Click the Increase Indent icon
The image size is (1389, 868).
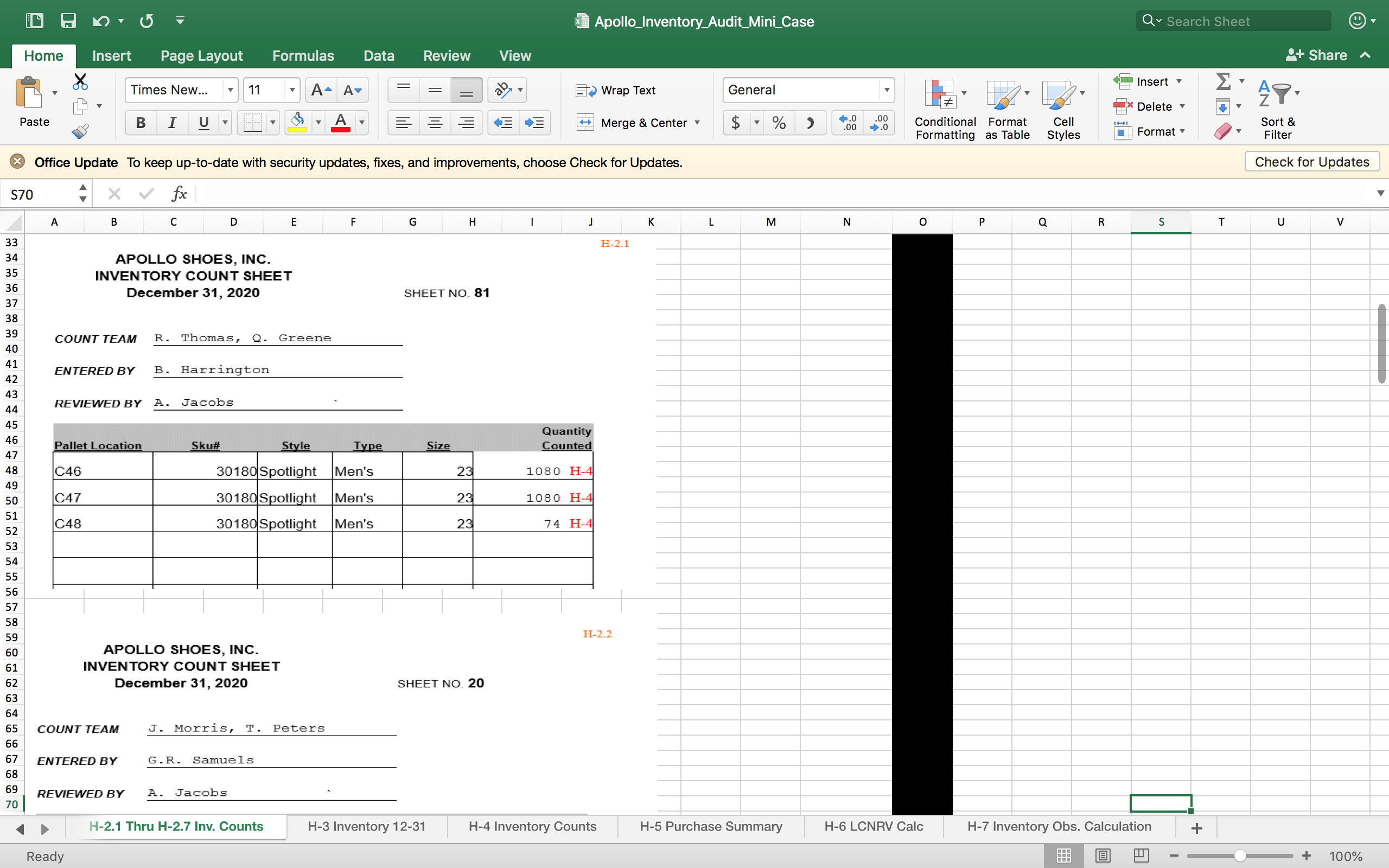coord(534,123)
